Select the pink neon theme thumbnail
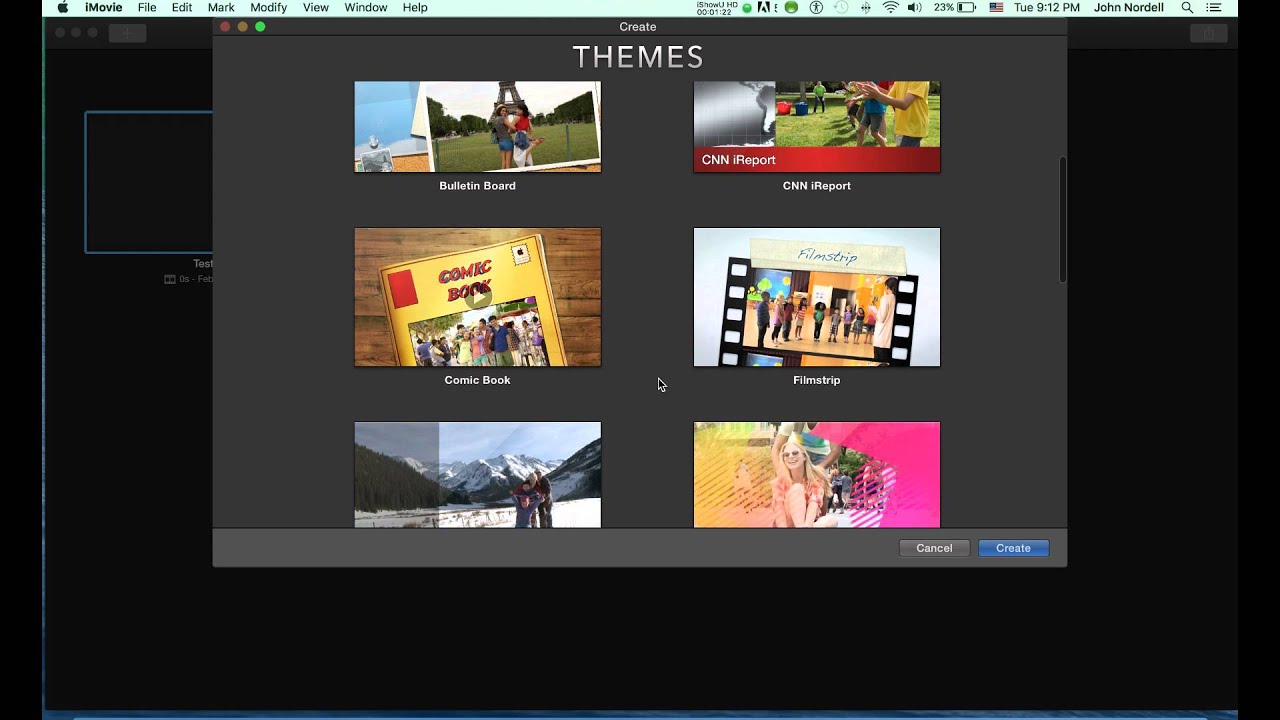The image size is (1280, 720). tap(817, 474)
